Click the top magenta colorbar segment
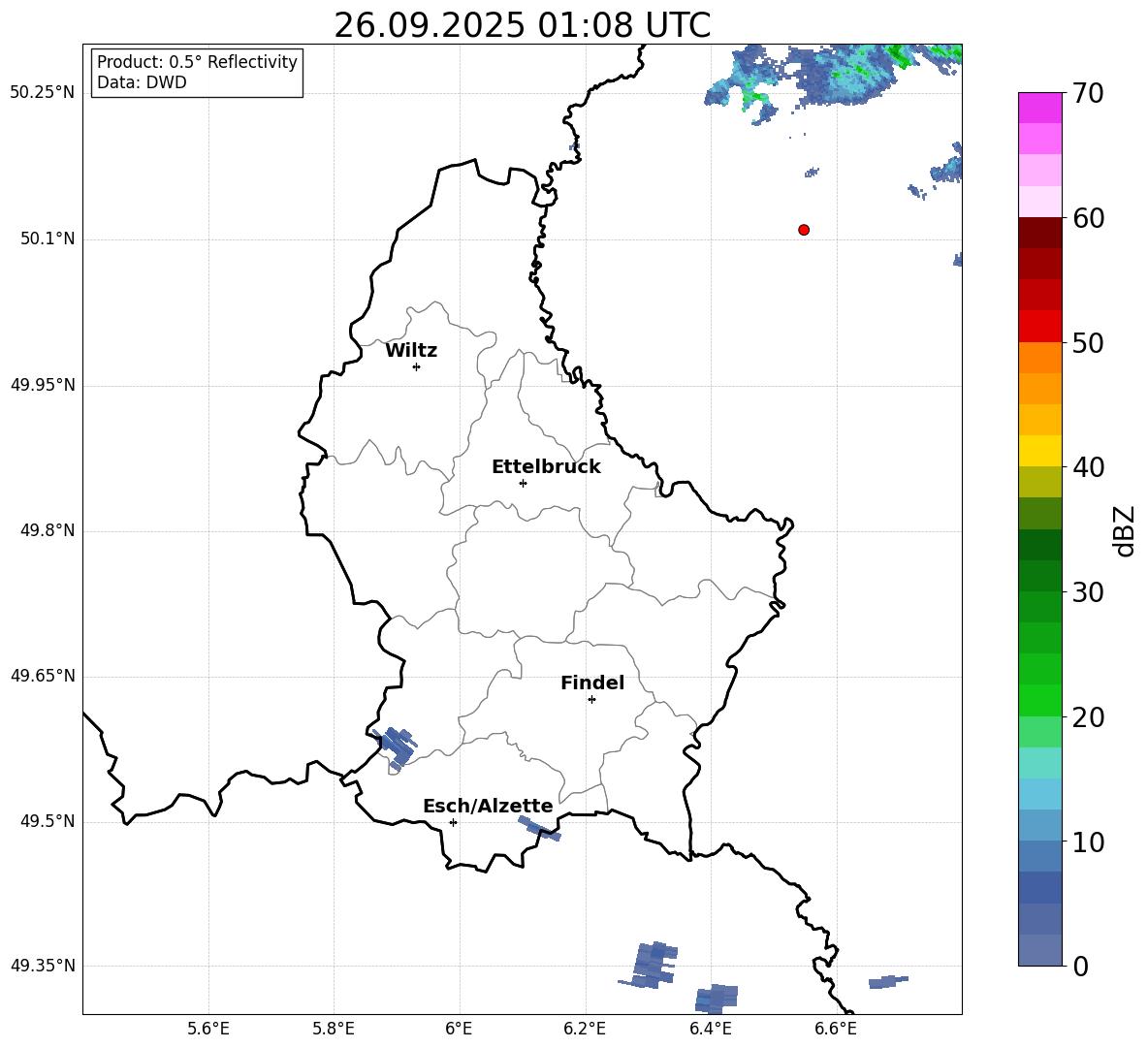This screenshot has height=1048, width=1148. point(1039,108)
